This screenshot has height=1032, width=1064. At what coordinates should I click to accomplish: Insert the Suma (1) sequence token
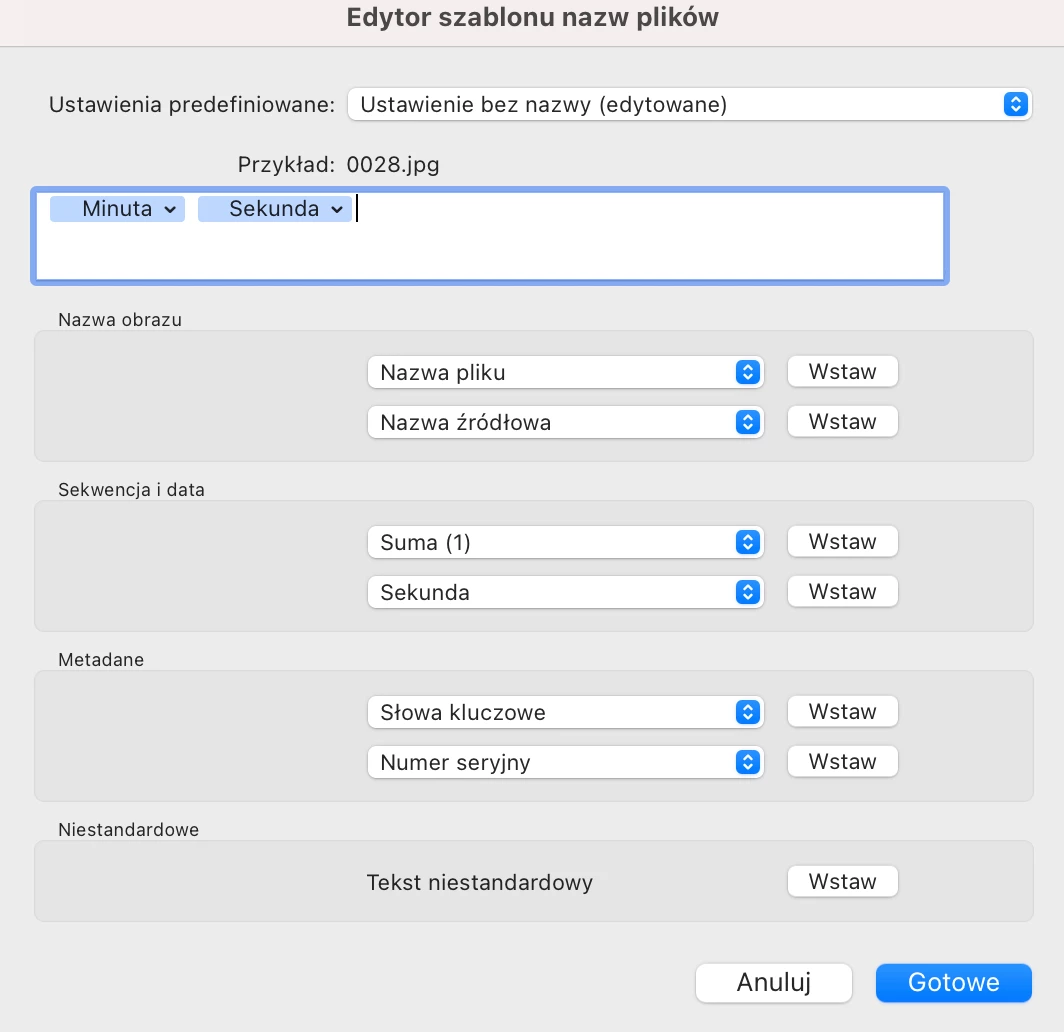coord(842,542)
